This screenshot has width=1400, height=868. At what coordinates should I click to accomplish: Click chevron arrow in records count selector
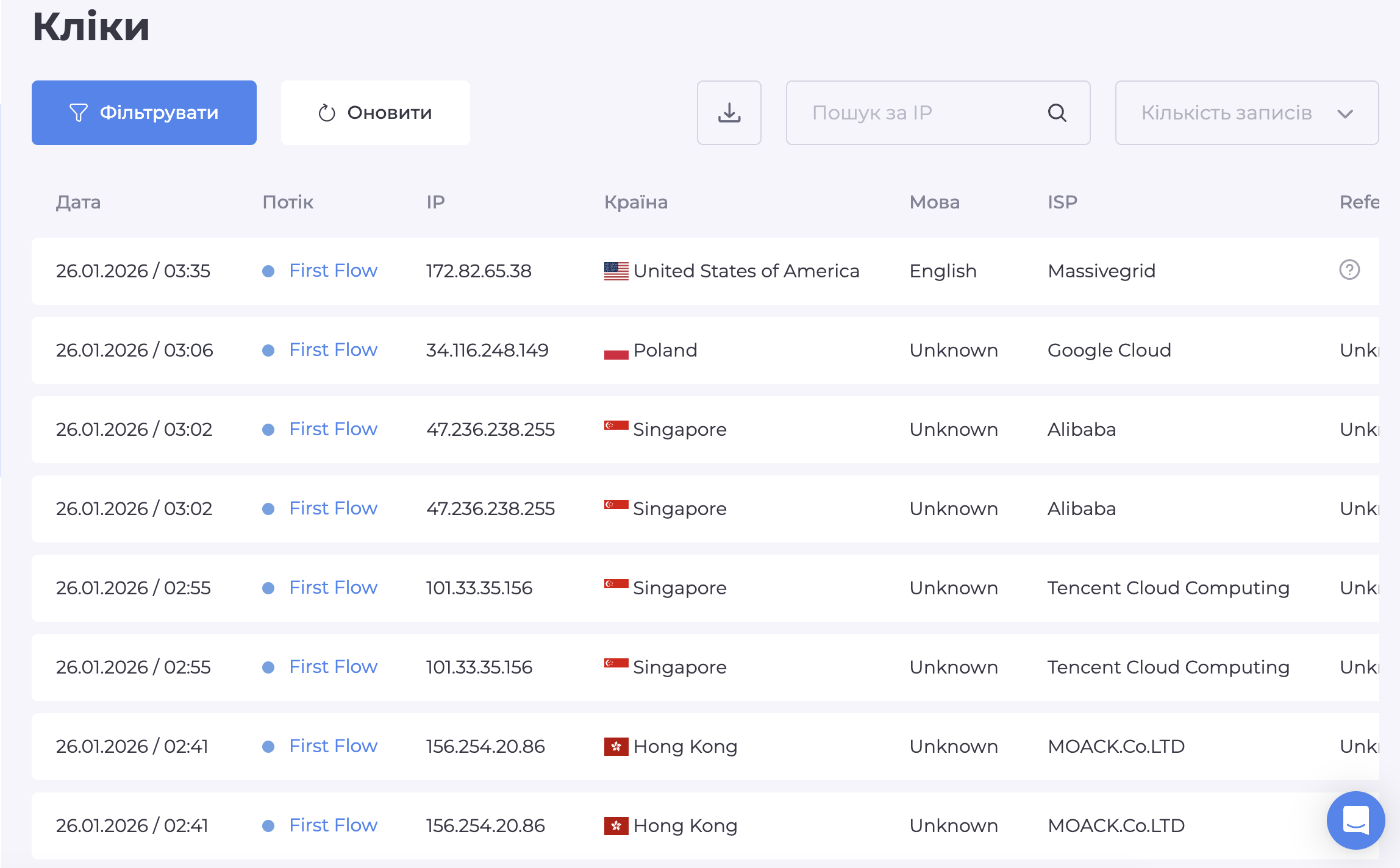pyautogui.click(x=1345, y=114)
